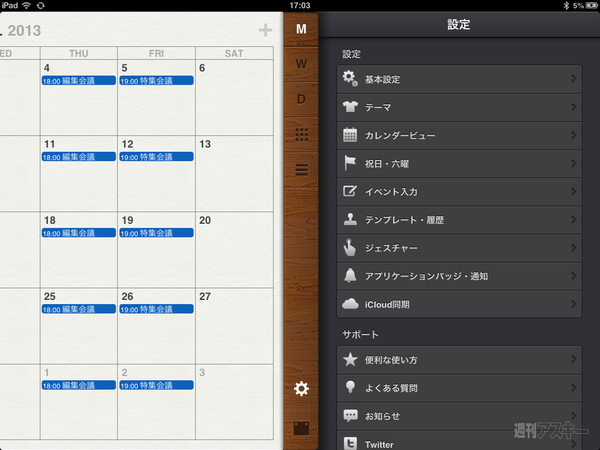This screenshot has width=600, height=450.
Task: Open よくある質問 support entry
Action: coord(459,388)
